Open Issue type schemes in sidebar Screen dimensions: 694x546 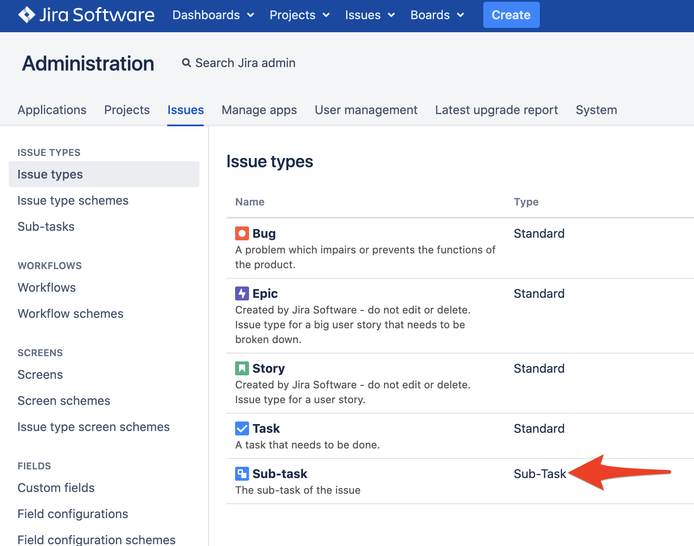coord(73,200)
